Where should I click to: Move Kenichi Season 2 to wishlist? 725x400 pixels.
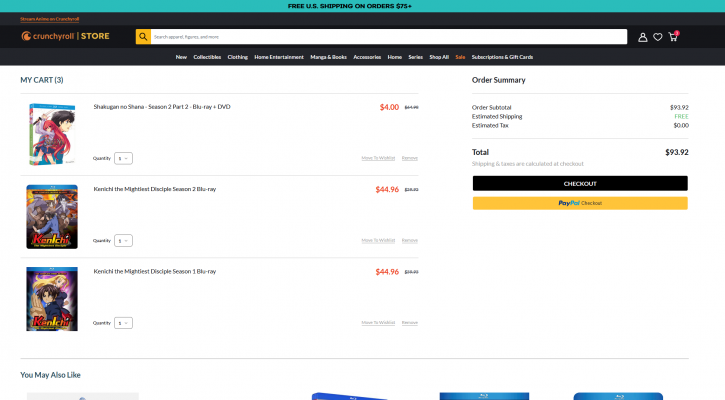pyautogui.click(x=378, y=240)
